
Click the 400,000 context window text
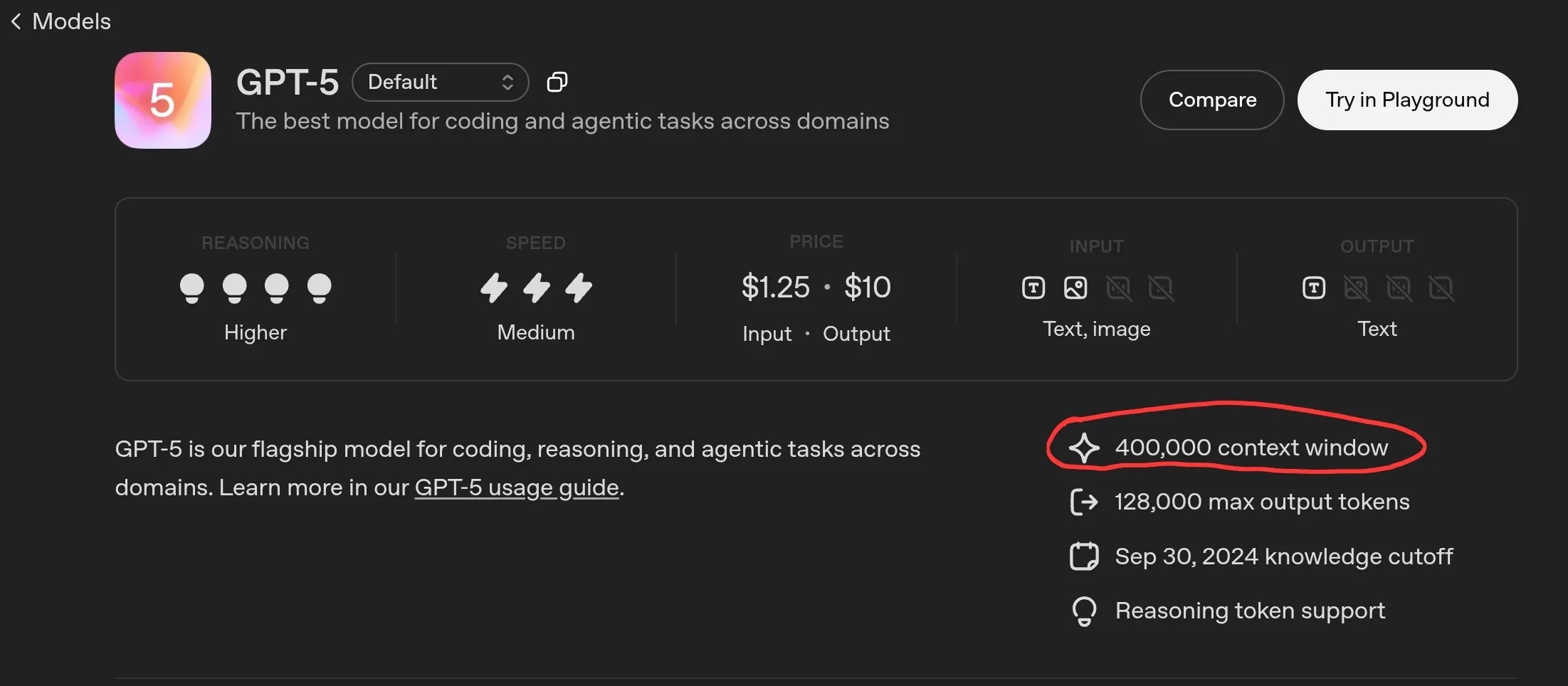pyautogui.click(x=1251, y=448)
